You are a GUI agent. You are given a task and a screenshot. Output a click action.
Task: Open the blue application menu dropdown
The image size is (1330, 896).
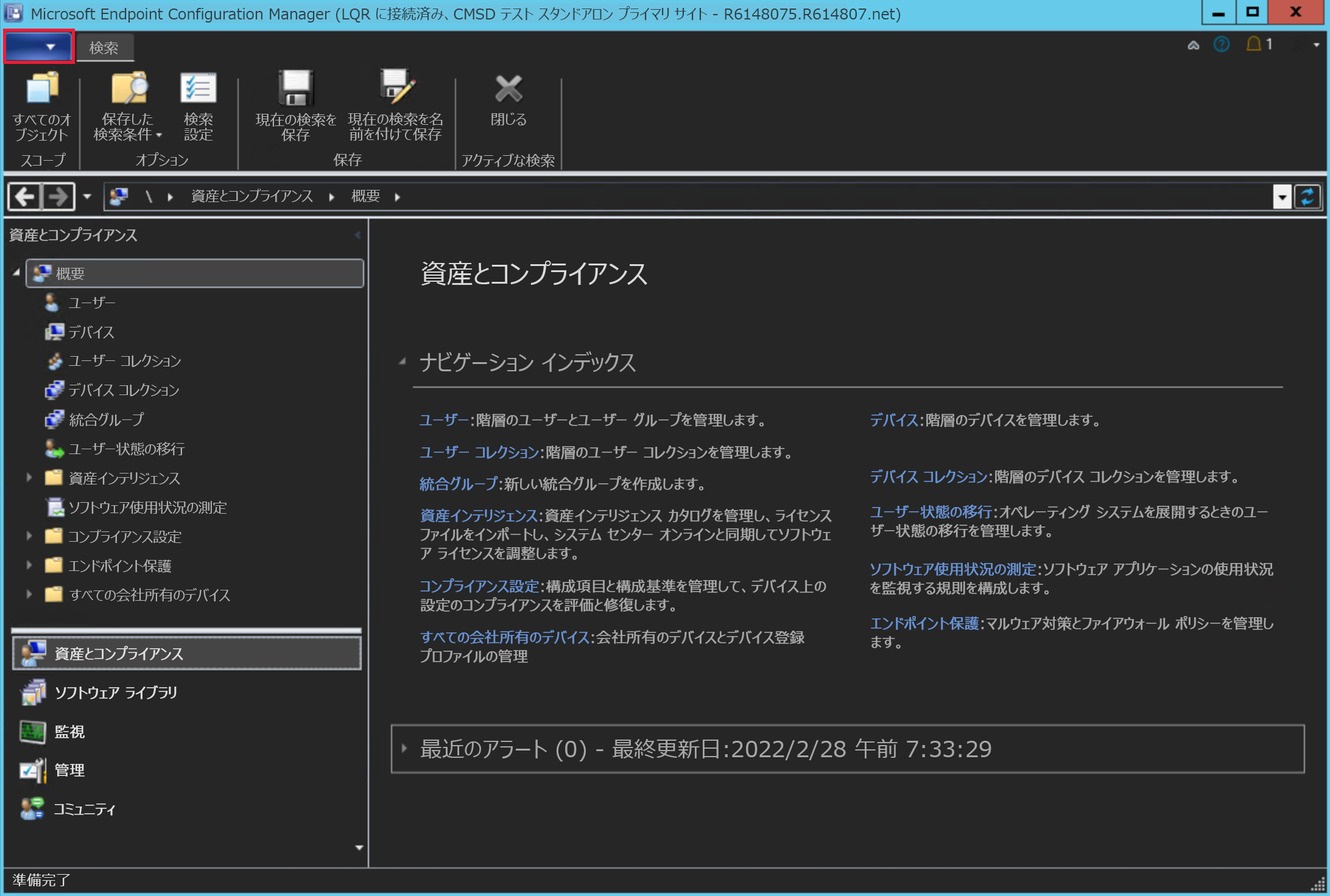39,46
